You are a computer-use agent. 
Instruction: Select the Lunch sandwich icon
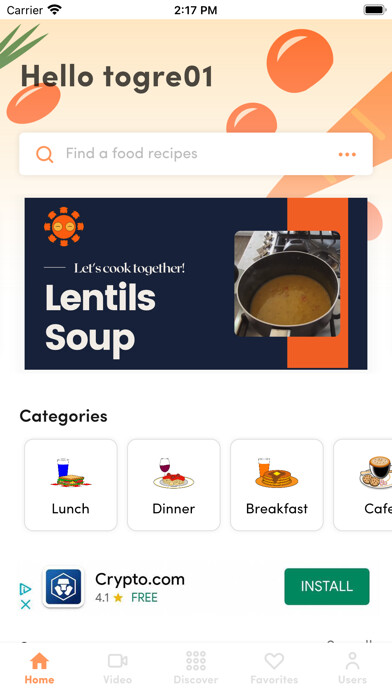pos(71,473)
